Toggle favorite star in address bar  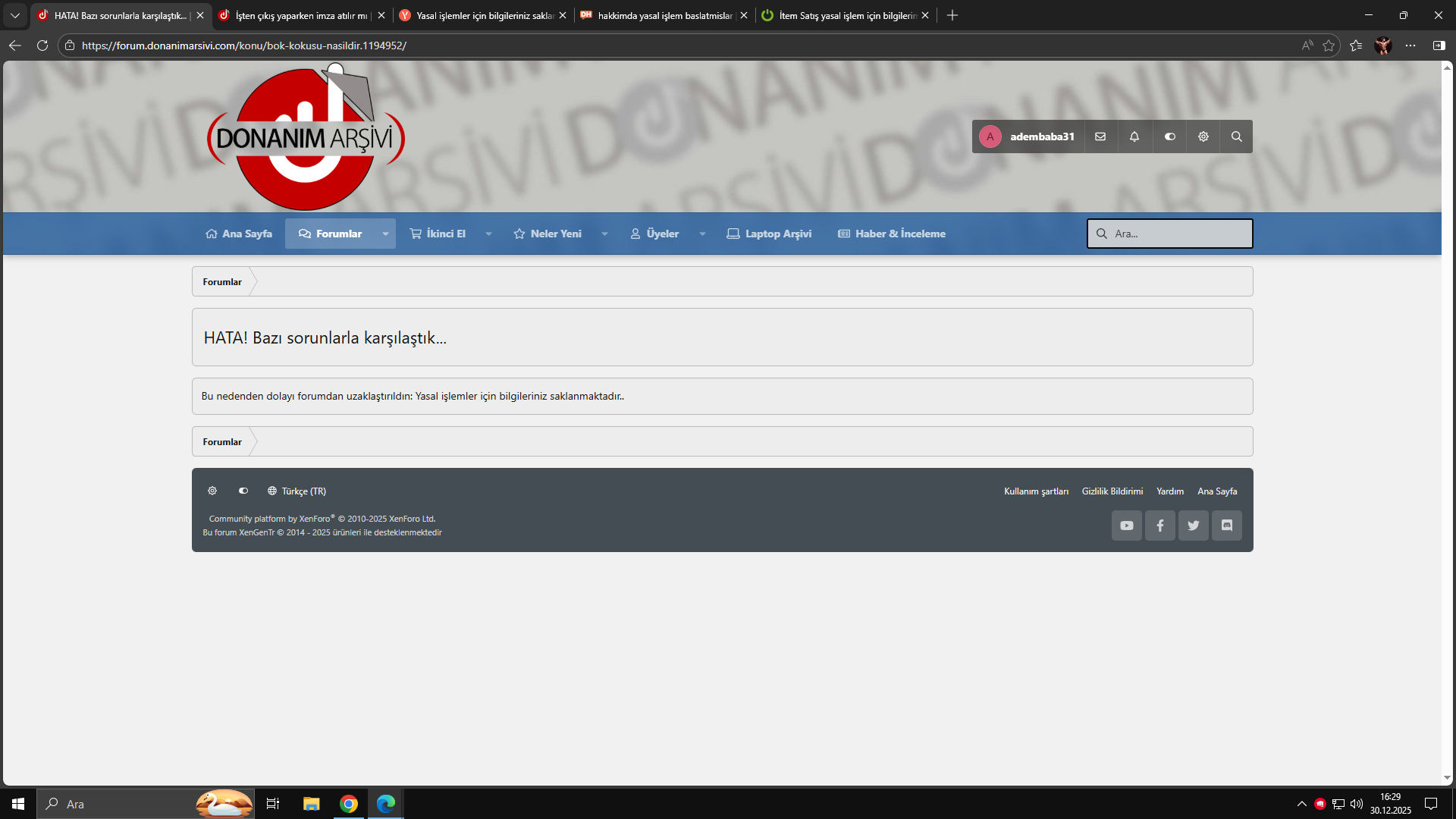[x=1329, y=45]
